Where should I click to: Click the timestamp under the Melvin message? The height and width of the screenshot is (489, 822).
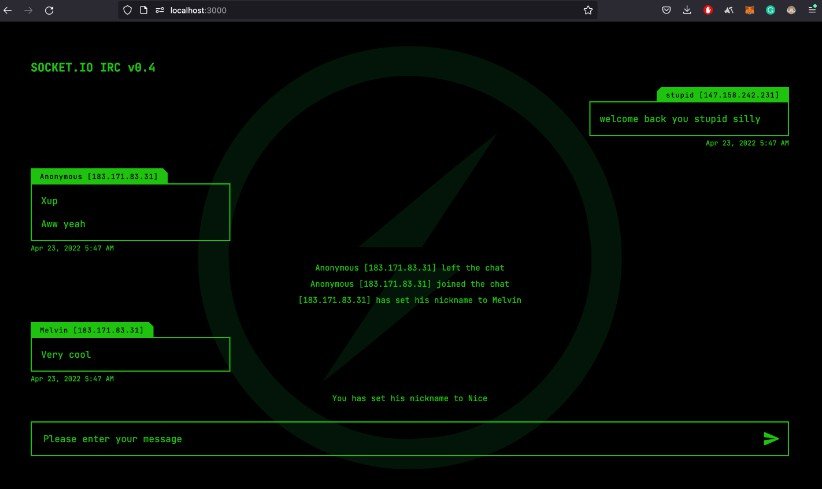tap(72, 379)
